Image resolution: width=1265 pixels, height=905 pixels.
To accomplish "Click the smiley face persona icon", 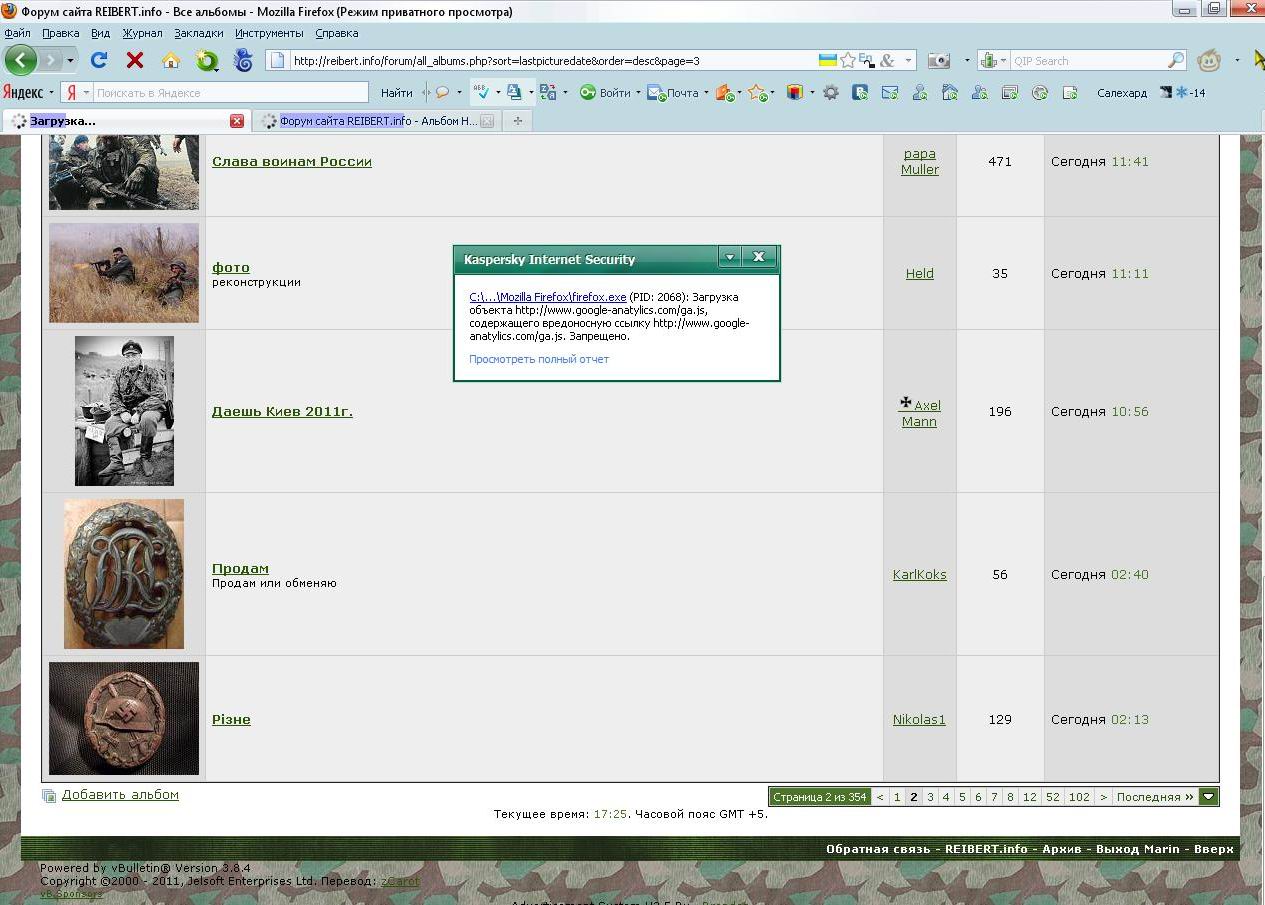I will [1209, 60].
